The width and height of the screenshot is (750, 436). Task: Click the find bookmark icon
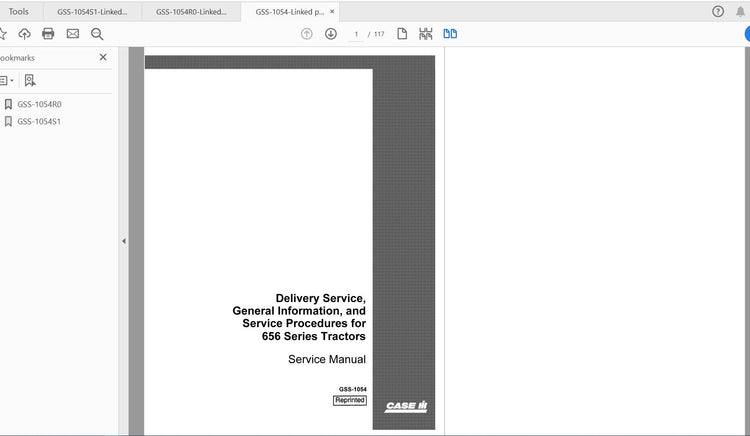[30, 80]
